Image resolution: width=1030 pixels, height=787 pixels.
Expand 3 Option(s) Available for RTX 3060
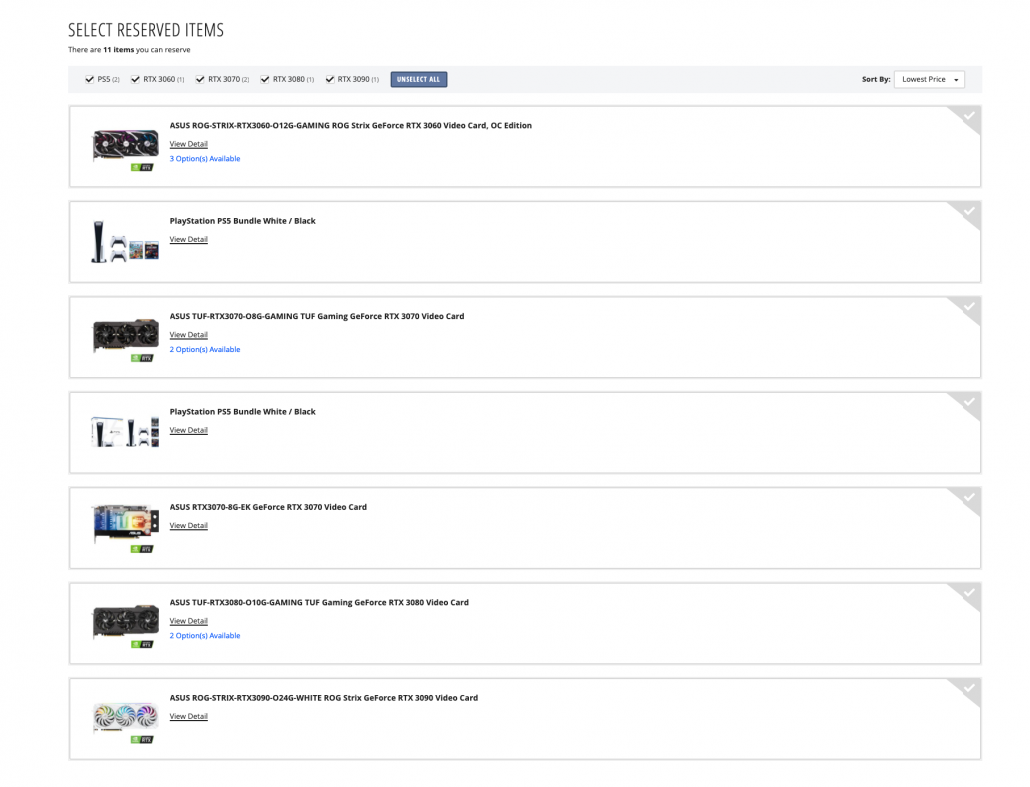point(205,159)
